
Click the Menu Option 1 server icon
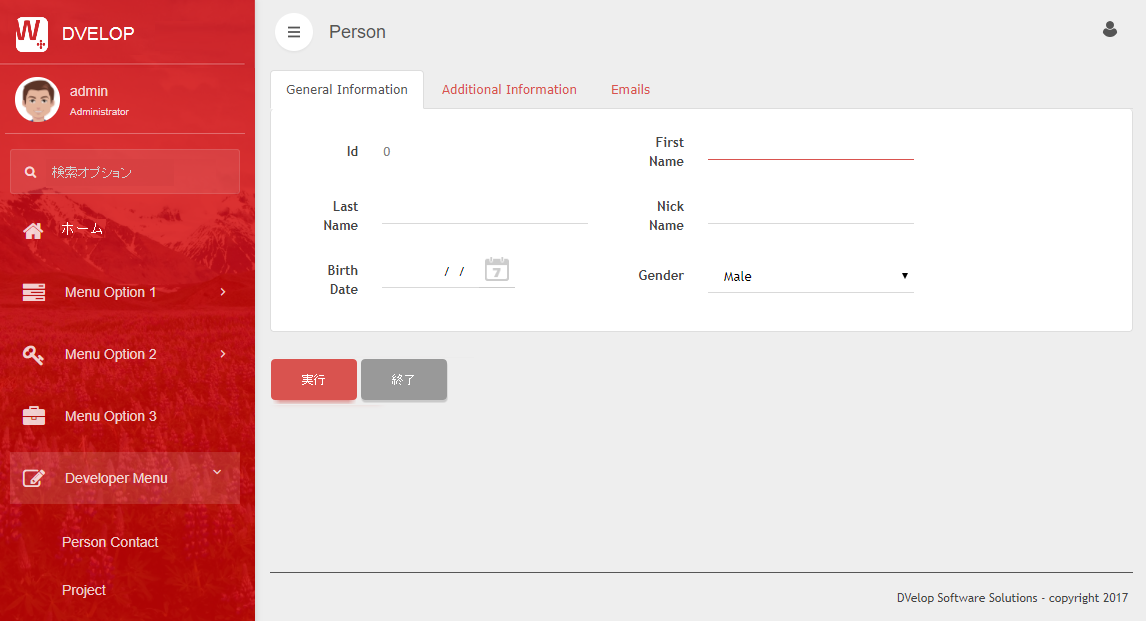(33, 292)
